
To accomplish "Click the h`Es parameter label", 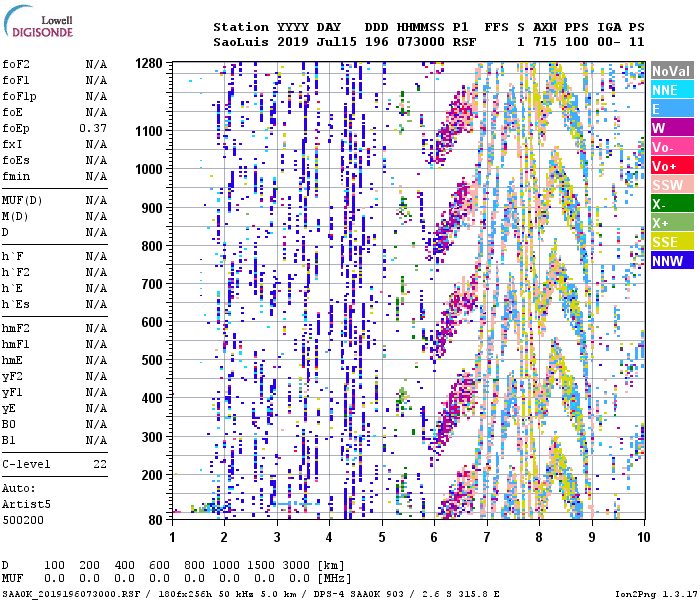I will pyautogui.click(x=16, y=304).
